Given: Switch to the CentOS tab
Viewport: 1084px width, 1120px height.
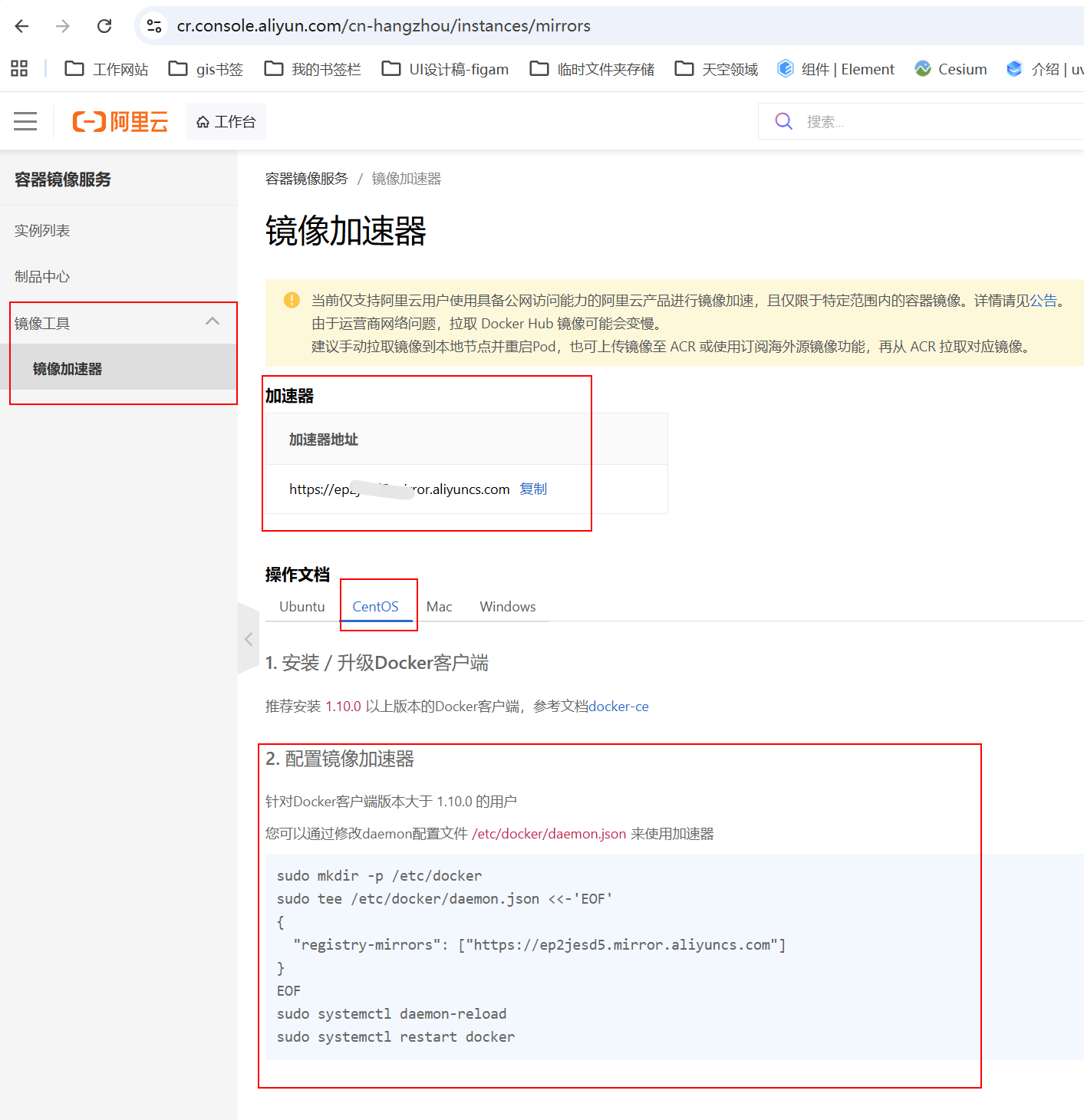Looking at the screenshot, I should (375, 606).
